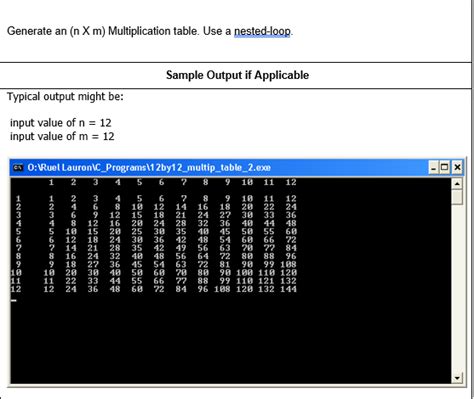Minimize the 12by12_multip_table_2.exe console window
474x399 pixels.
tap(433, 167)
